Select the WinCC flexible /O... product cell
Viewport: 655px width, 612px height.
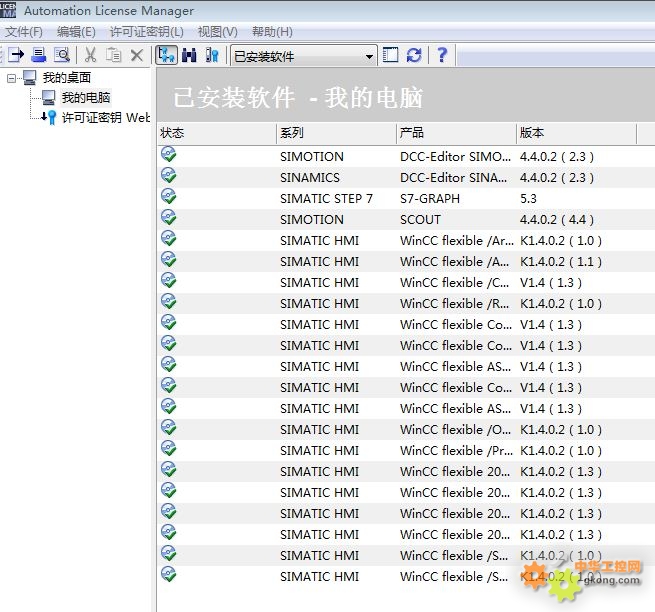[x=455, y=430]
